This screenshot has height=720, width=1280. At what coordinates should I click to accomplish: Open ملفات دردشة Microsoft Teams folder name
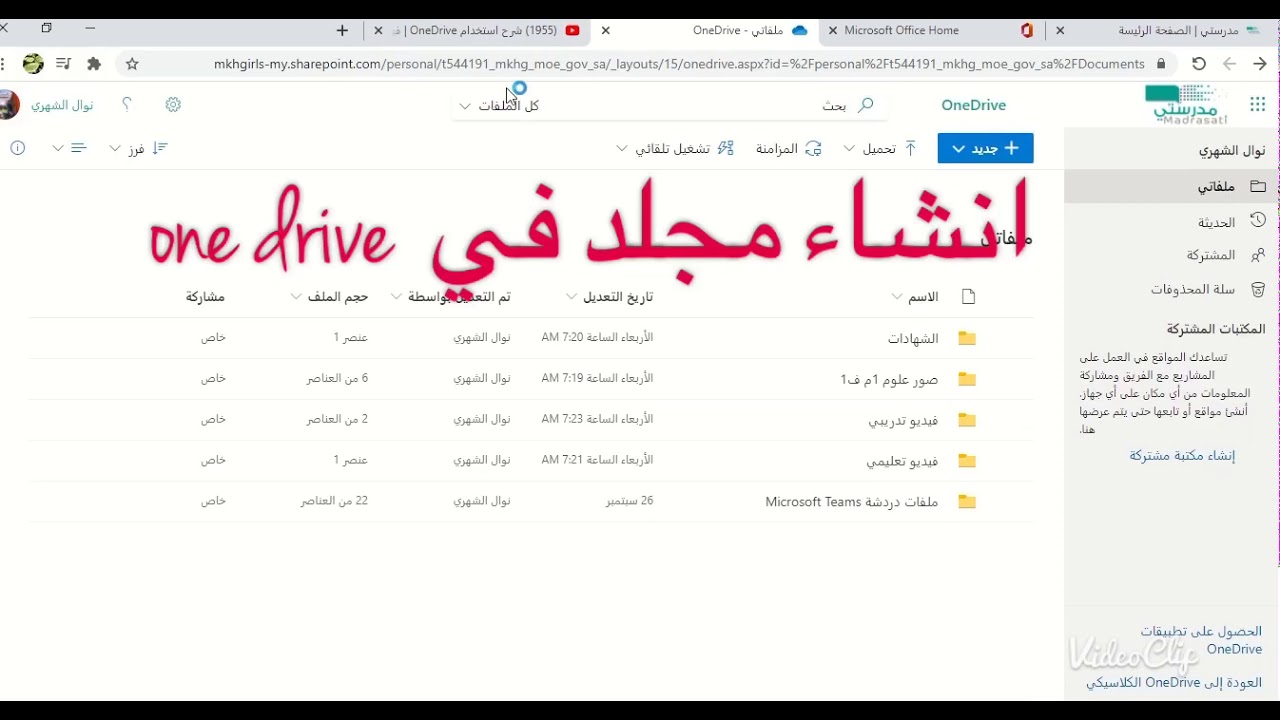point(852,502)
